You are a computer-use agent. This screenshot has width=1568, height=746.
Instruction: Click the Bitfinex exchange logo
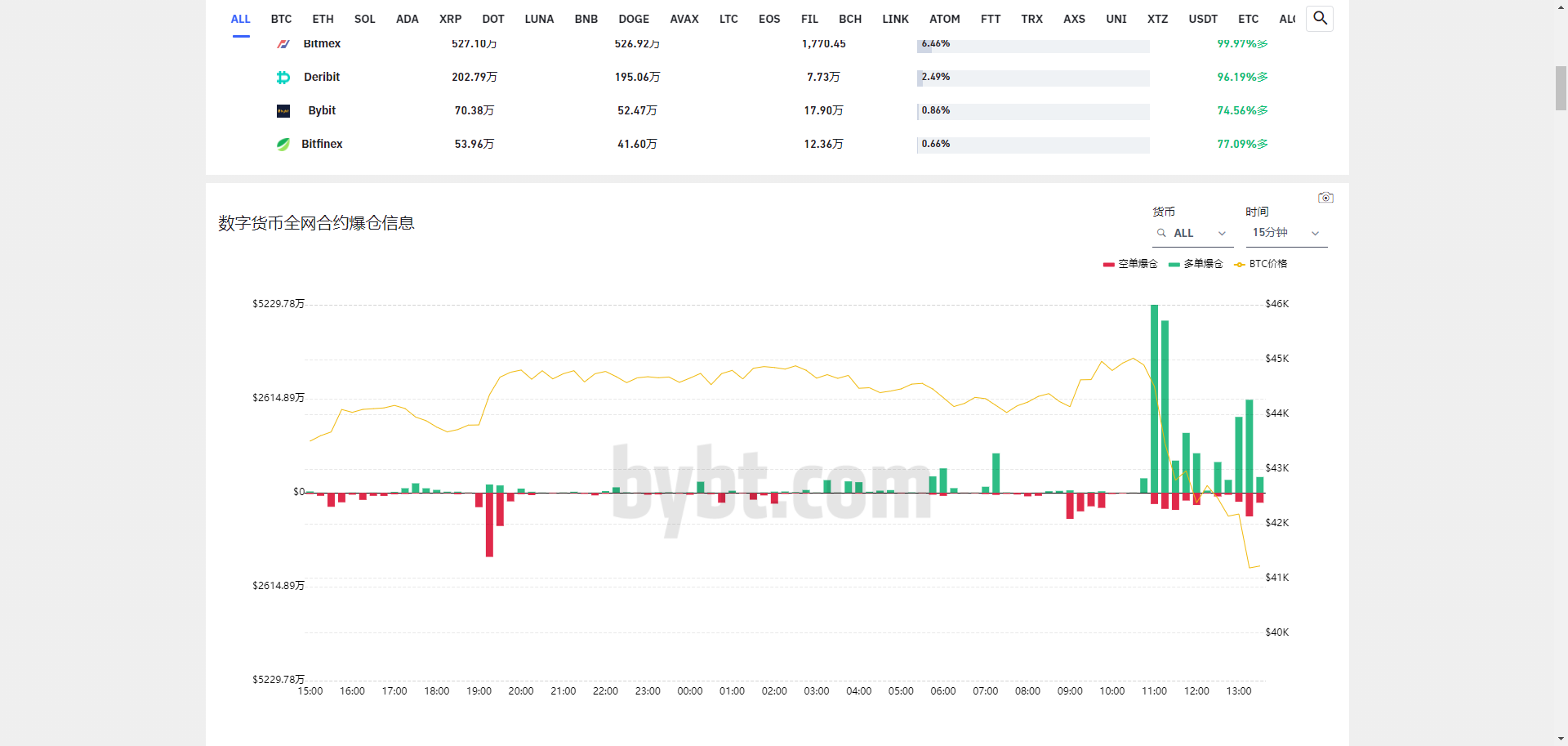pyautogui.click(x=283, y=144)
